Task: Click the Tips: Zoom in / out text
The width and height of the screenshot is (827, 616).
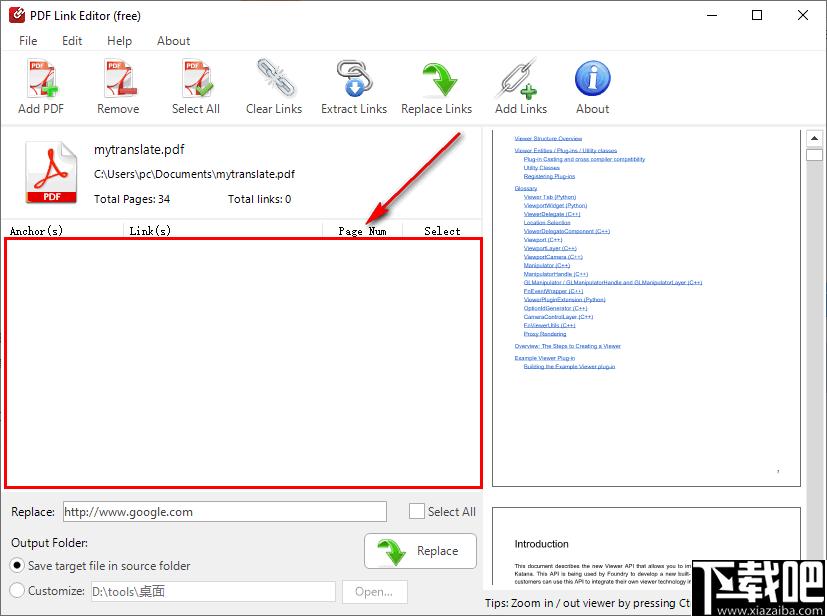Action: pyautogui.click(x=587, y=603)
